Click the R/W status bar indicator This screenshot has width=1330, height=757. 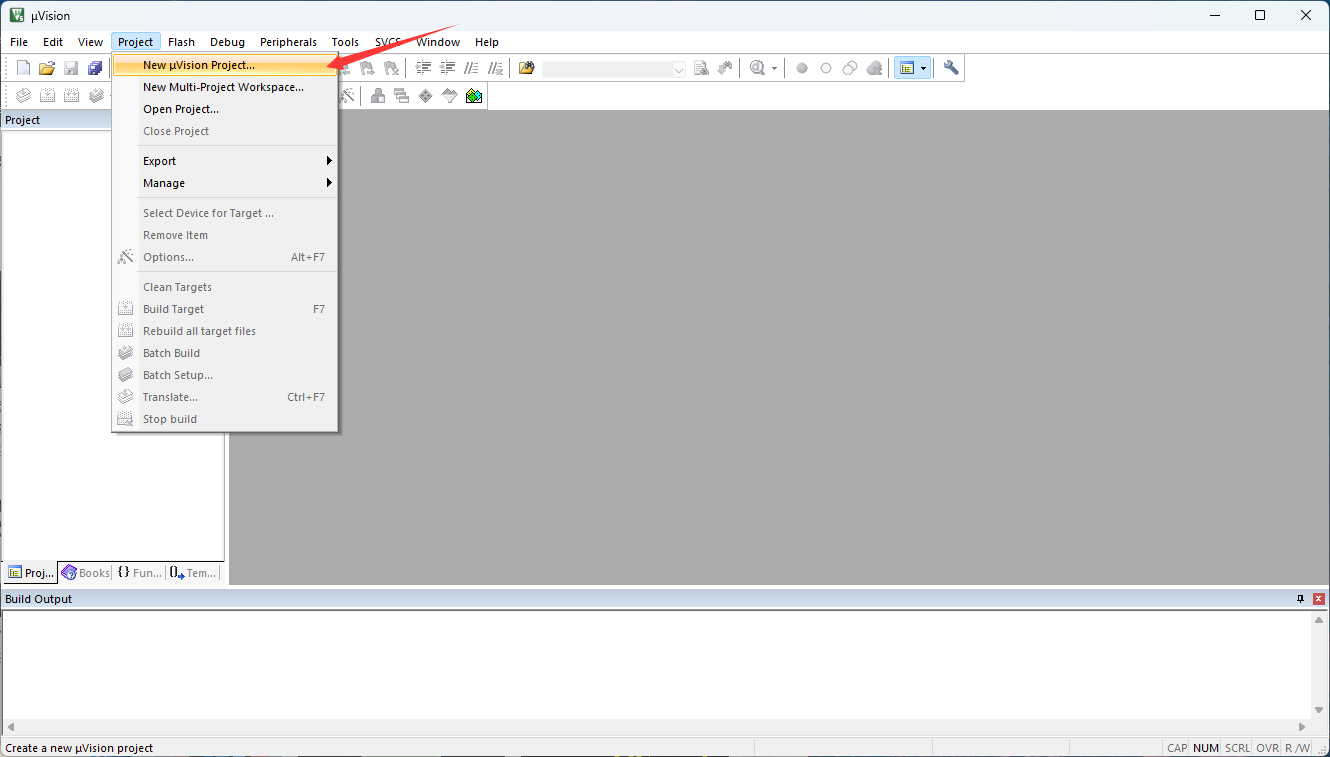[x=1298, y=748]
